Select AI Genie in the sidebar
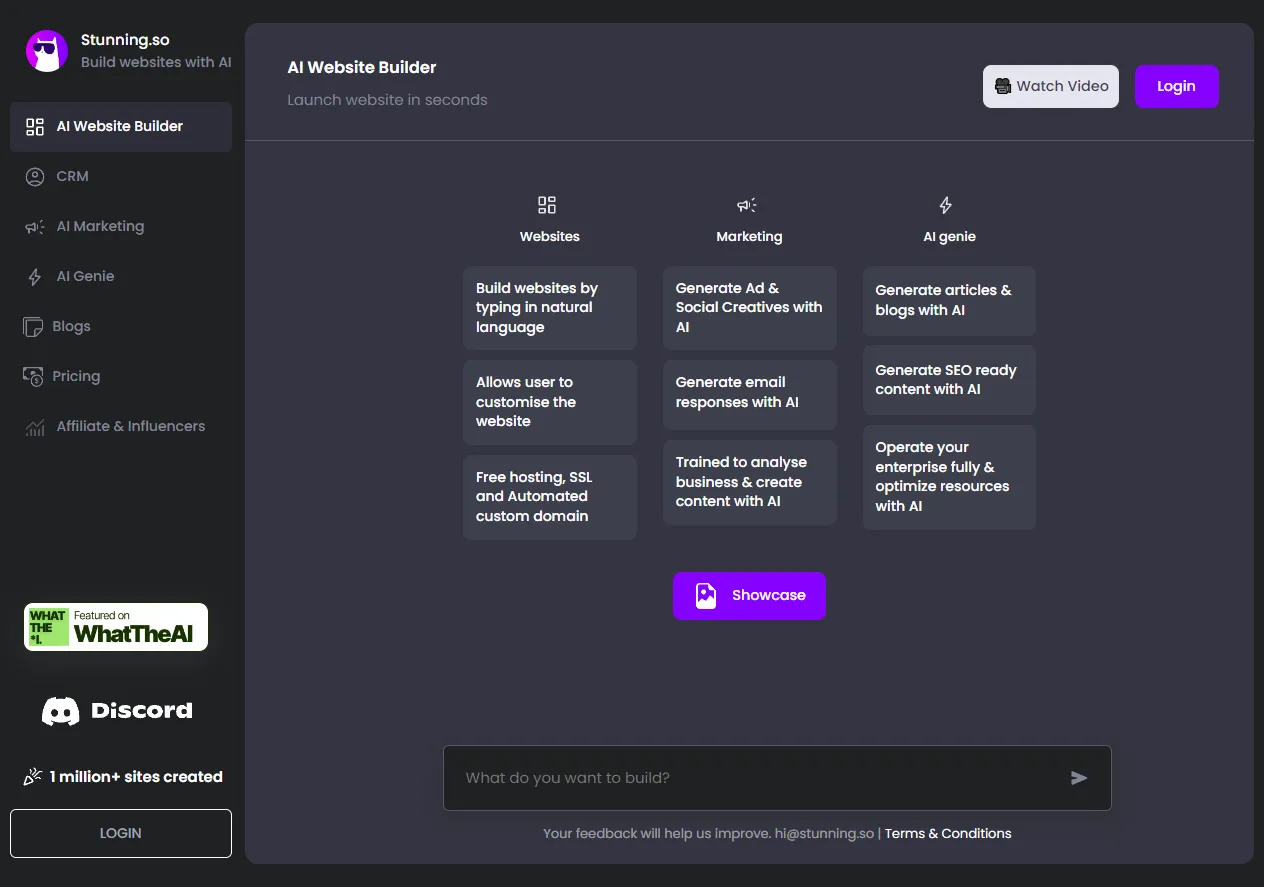 click(x=121, y=277)
